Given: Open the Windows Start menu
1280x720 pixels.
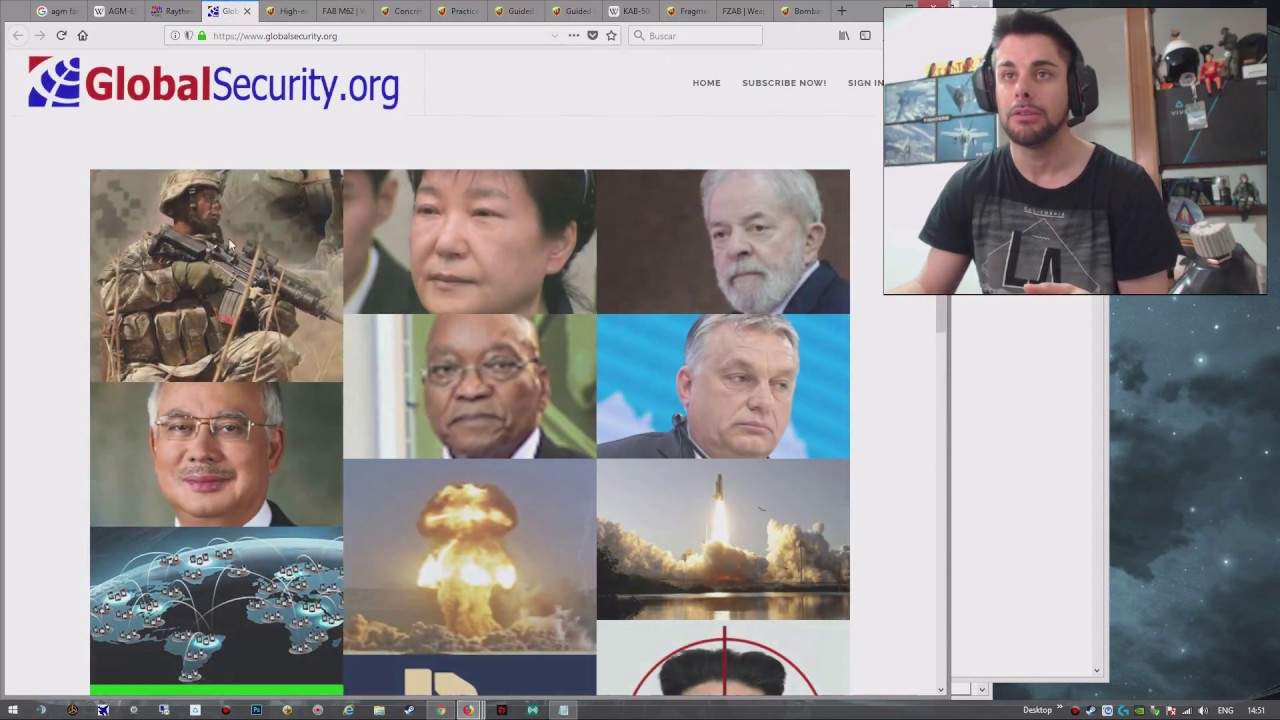Looking at the screenshot, I should (x=12, y=710).
